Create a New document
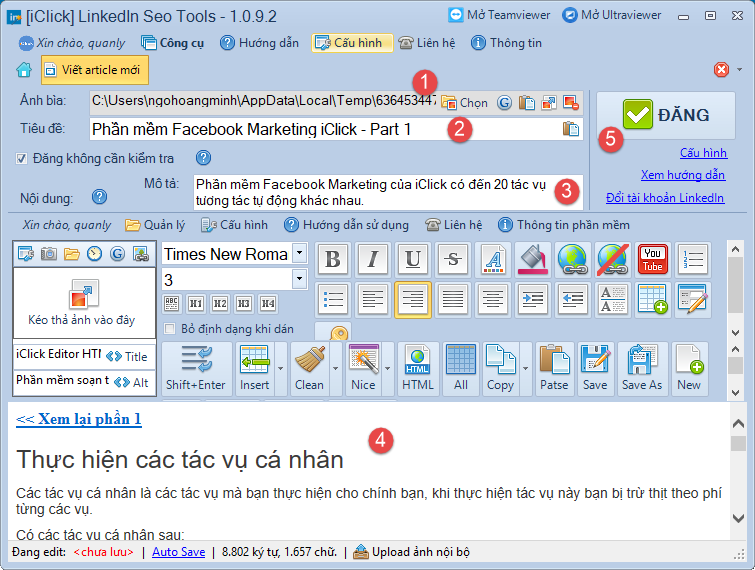 pyautogui.click(x=689, y=369)
